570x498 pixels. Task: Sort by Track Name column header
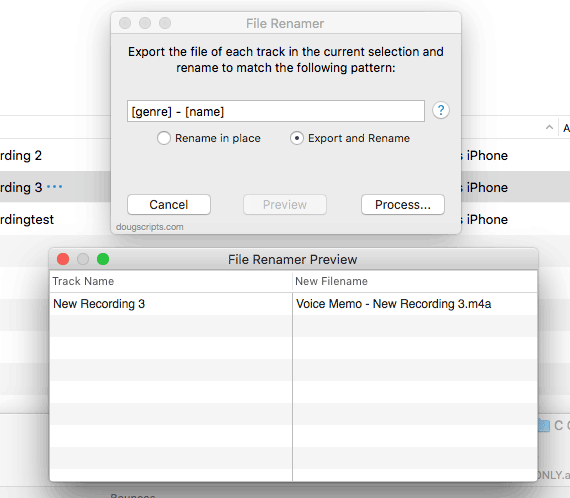171,281
